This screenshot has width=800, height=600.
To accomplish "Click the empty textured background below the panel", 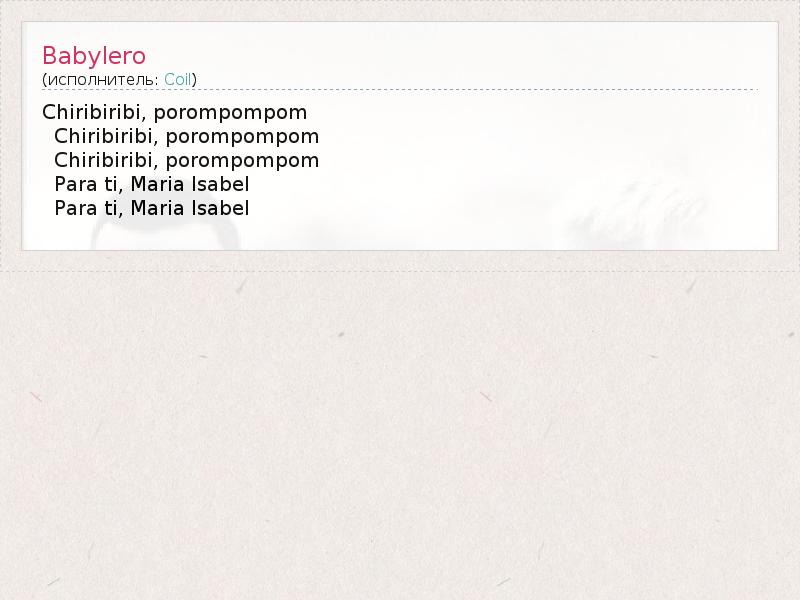I will tap(400, 434).
